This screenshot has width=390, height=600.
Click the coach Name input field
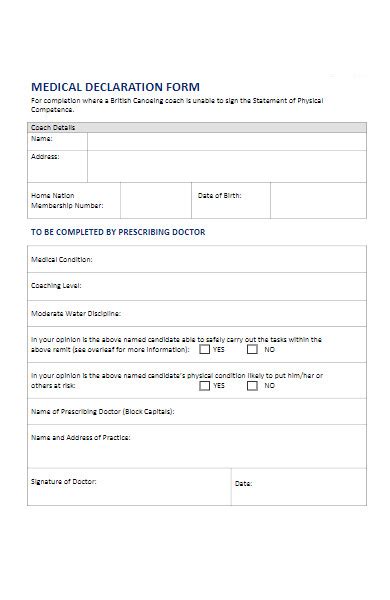227,142
